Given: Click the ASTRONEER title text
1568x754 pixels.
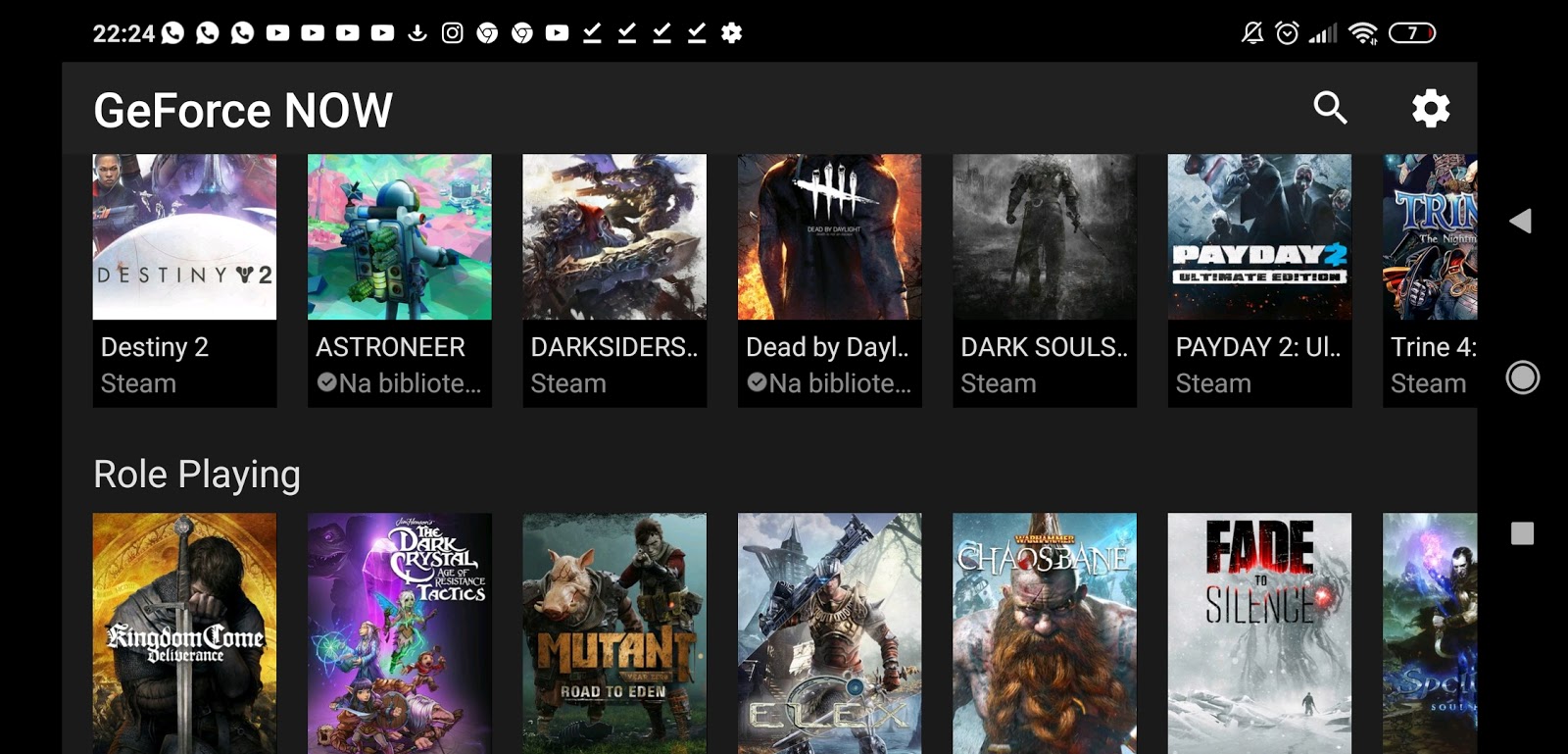Looking at the screenshot, I should [x=390, y=347].
